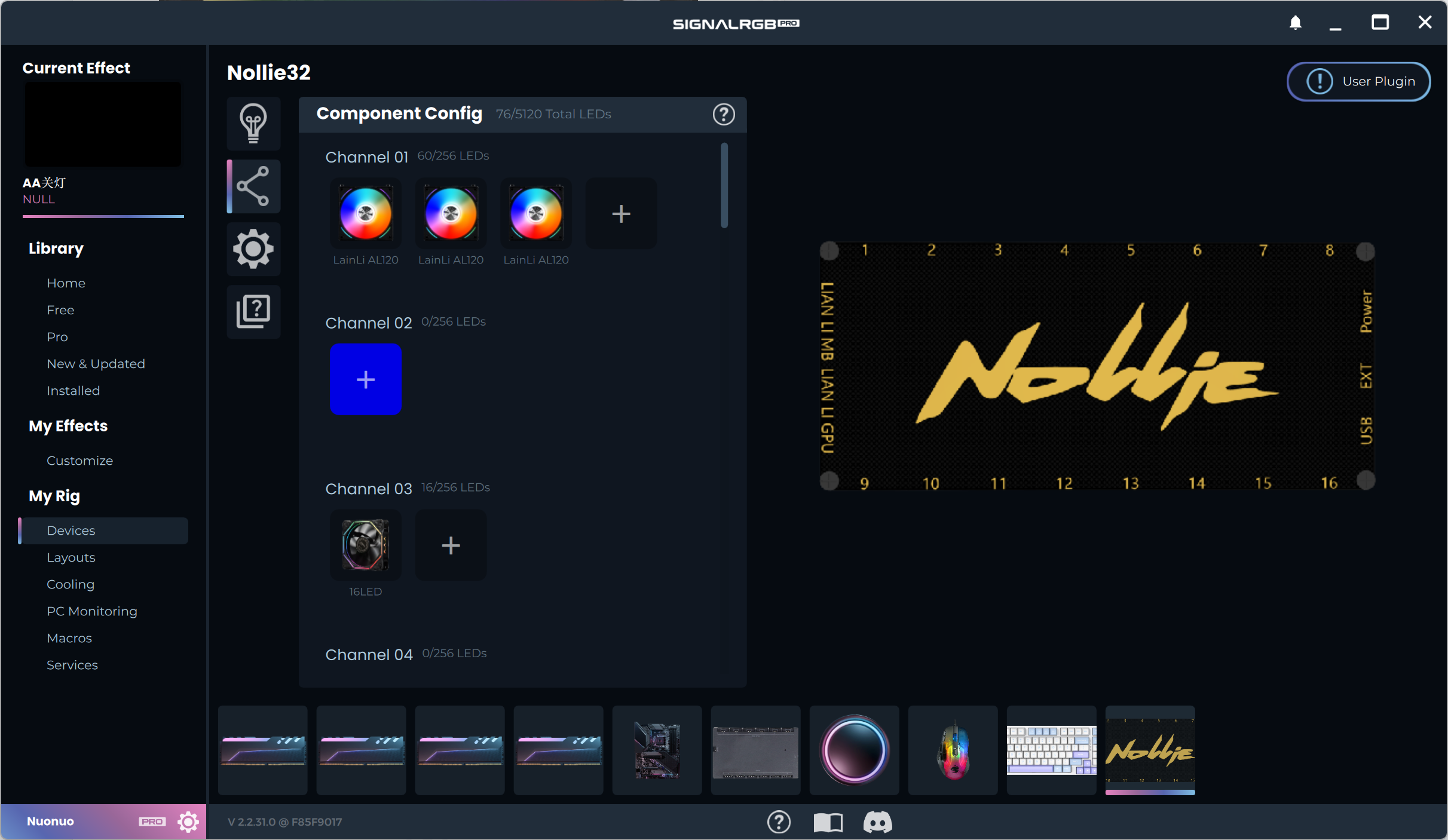Click the Nuonuo profile name
Screen dimensions: 1448x840
pos(50,821)
